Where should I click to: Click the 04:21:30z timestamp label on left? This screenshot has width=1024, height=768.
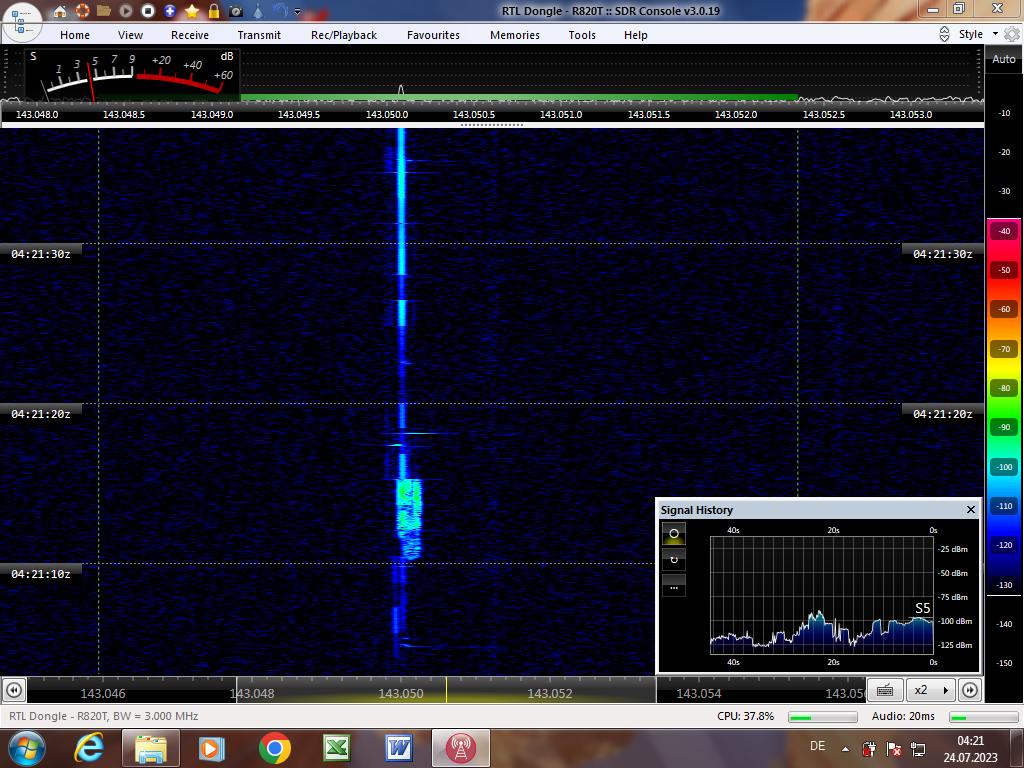pyautogui.click(x=40, y=254)
